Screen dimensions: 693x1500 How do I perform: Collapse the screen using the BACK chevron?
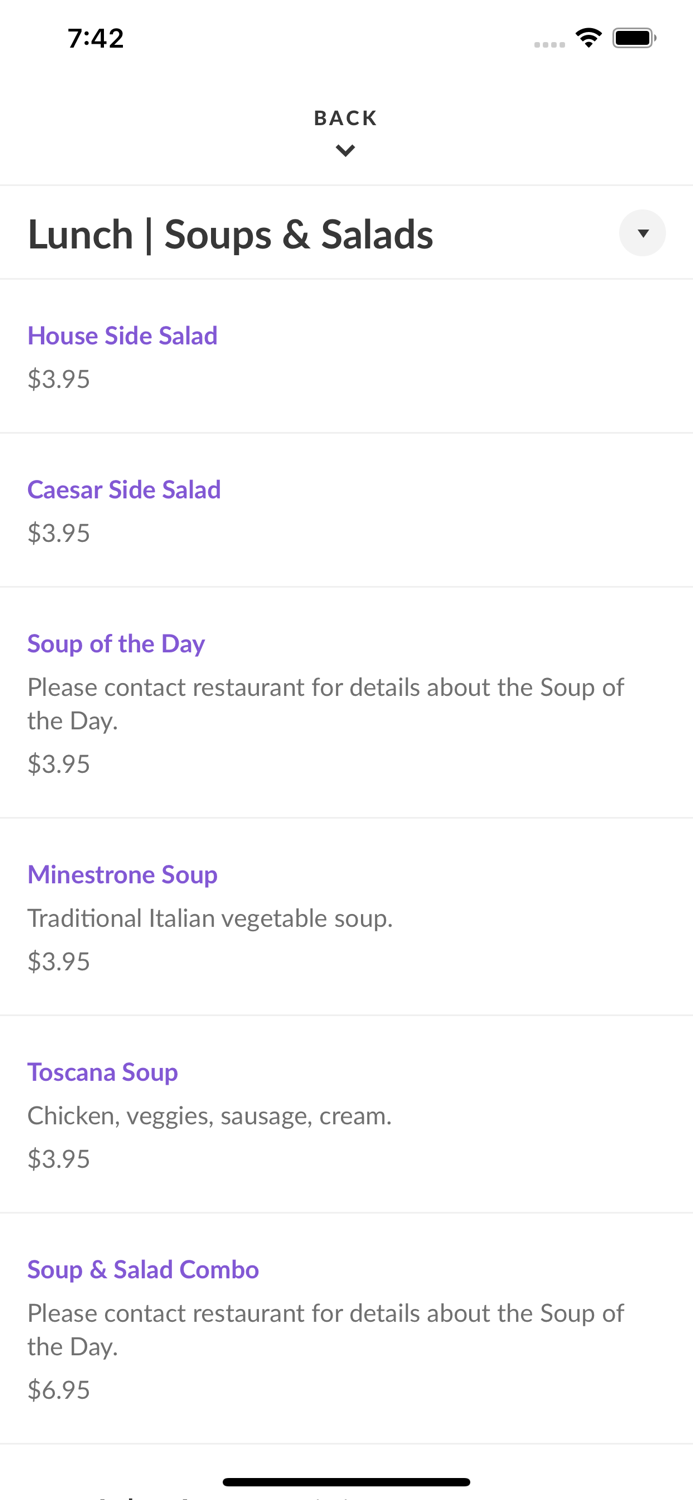coord(345,151)
